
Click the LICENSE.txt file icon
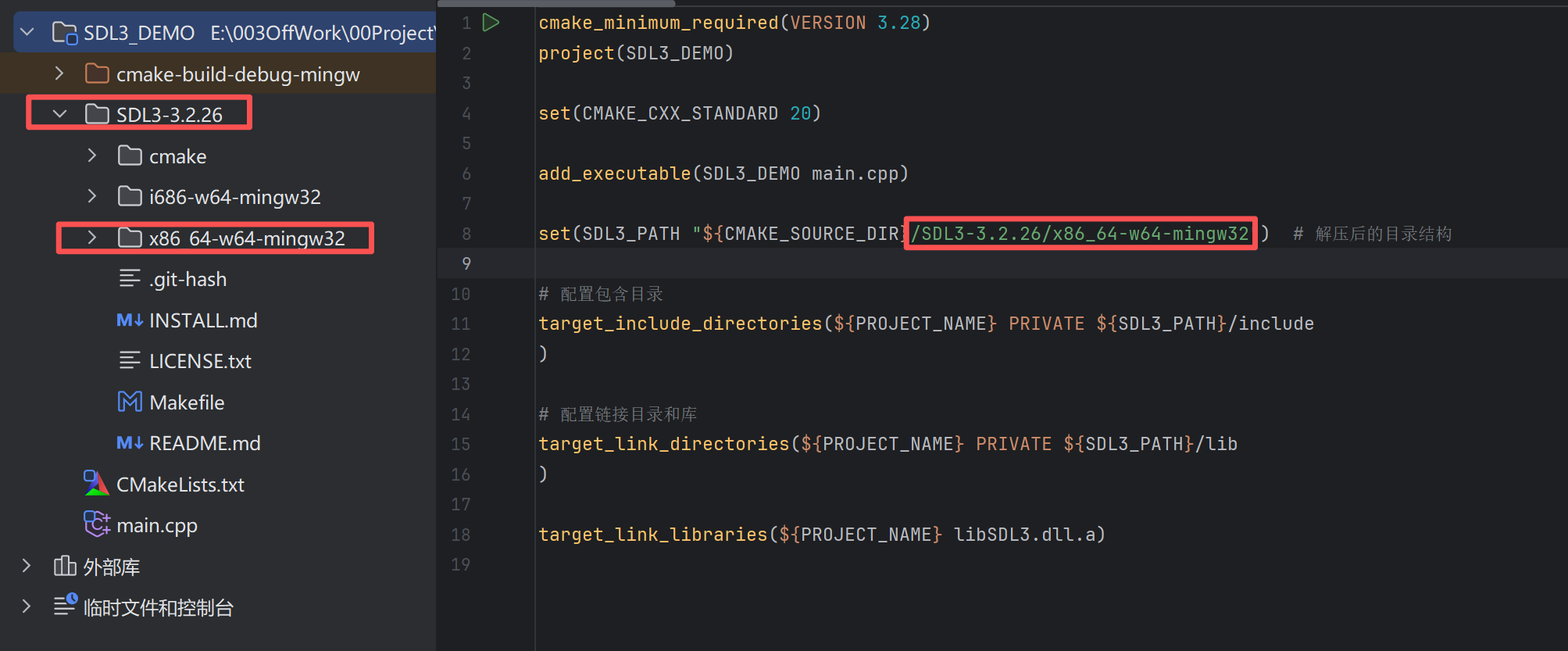130,360
